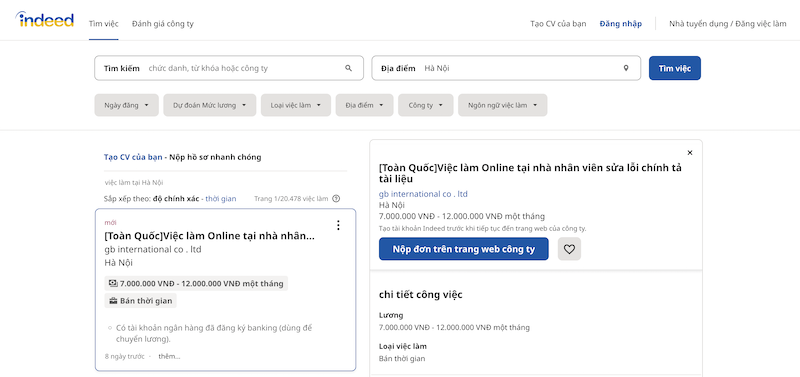
Task: Open Tạo CV của bạn in header
Action: pos(558,23)
